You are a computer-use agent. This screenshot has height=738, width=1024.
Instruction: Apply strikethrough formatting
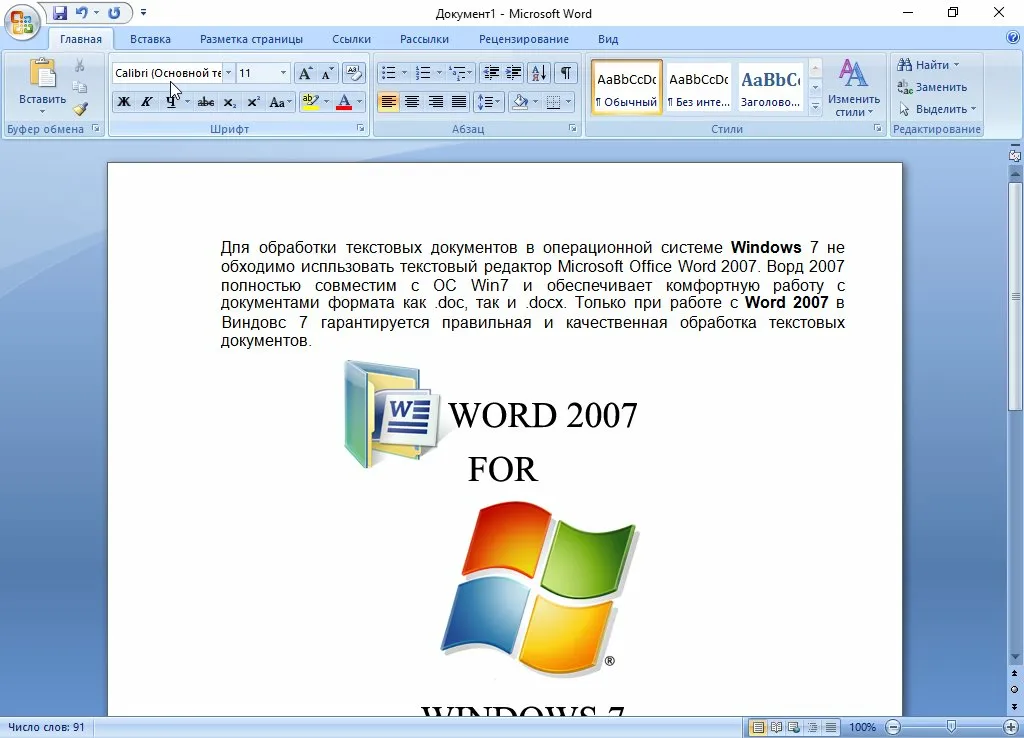[x=206, y=102]
